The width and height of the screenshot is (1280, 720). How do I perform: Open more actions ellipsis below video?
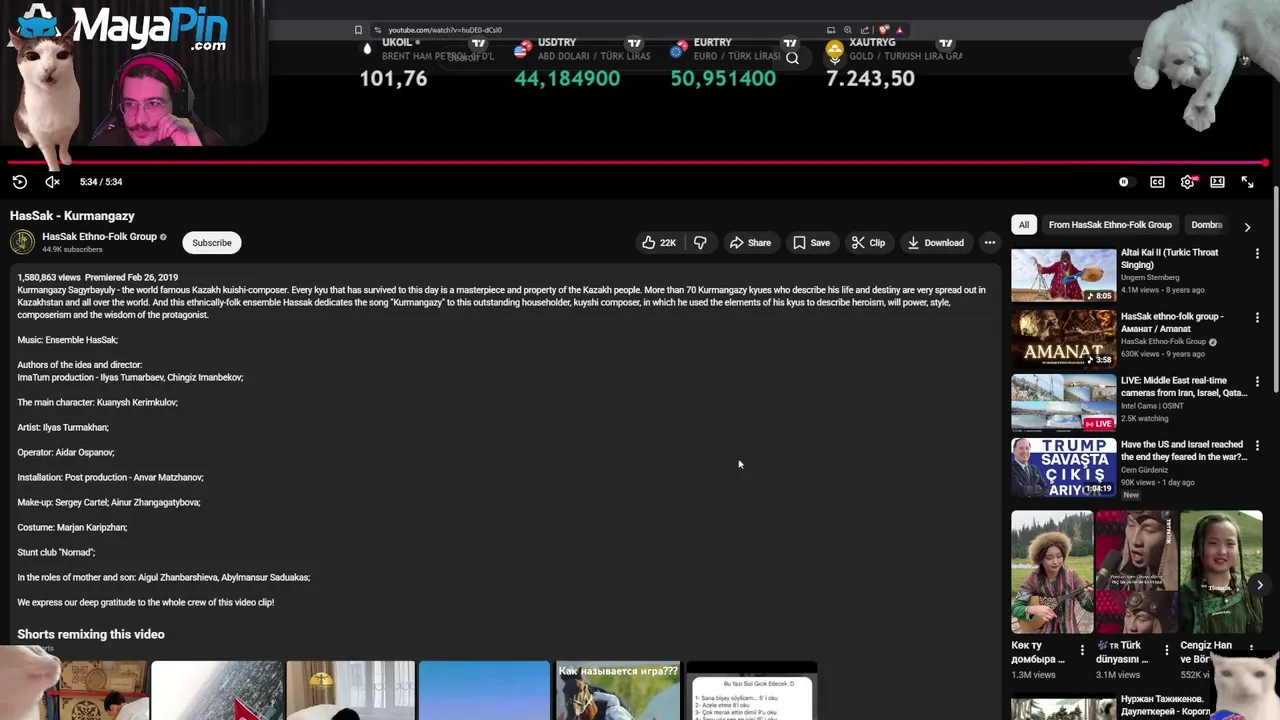pyautogui.click(x=989, y=243)
